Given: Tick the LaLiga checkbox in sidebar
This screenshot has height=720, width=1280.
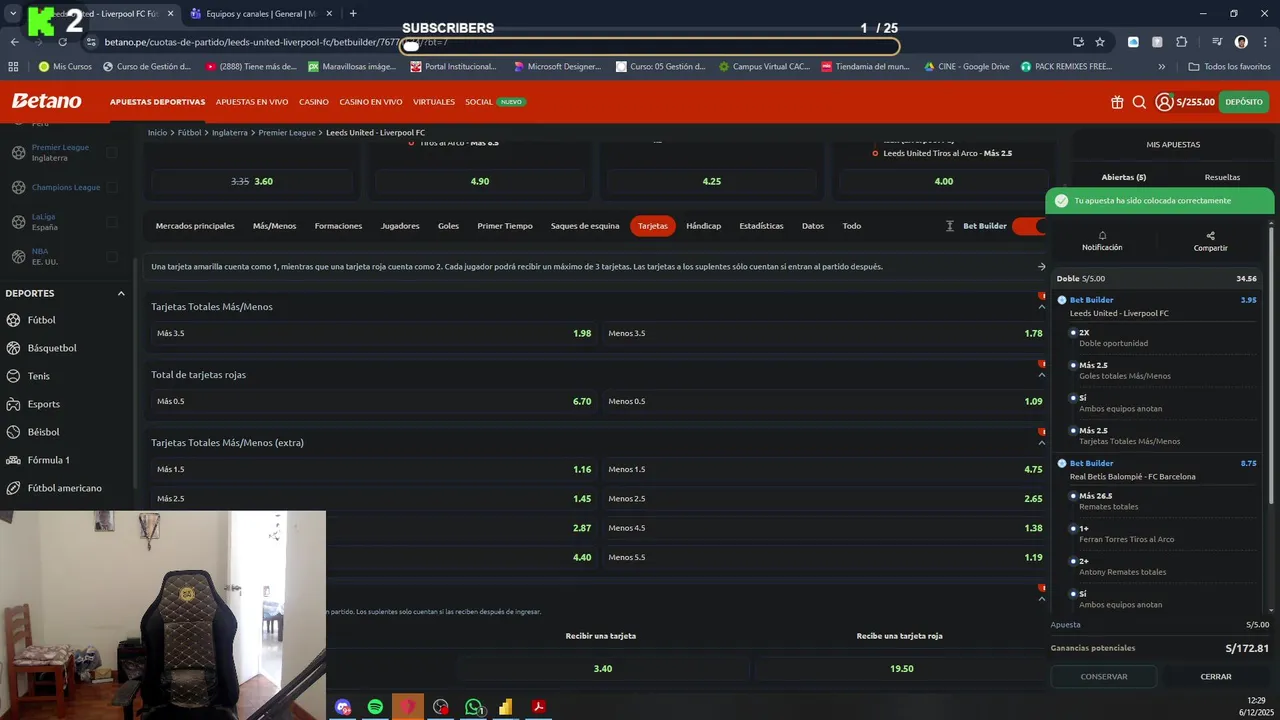Looking at the screenshot, I should point(111,222).
